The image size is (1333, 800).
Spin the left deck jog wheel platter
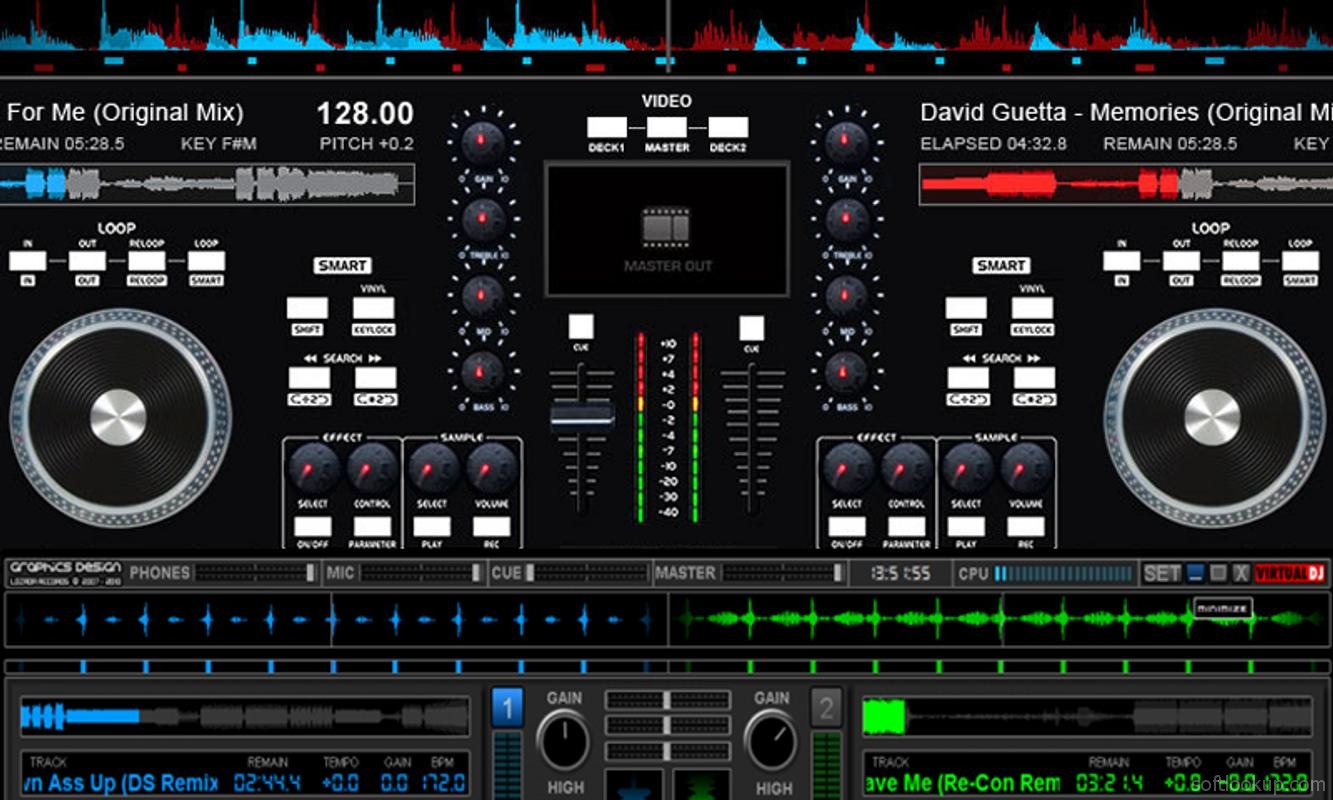[119, 417]
